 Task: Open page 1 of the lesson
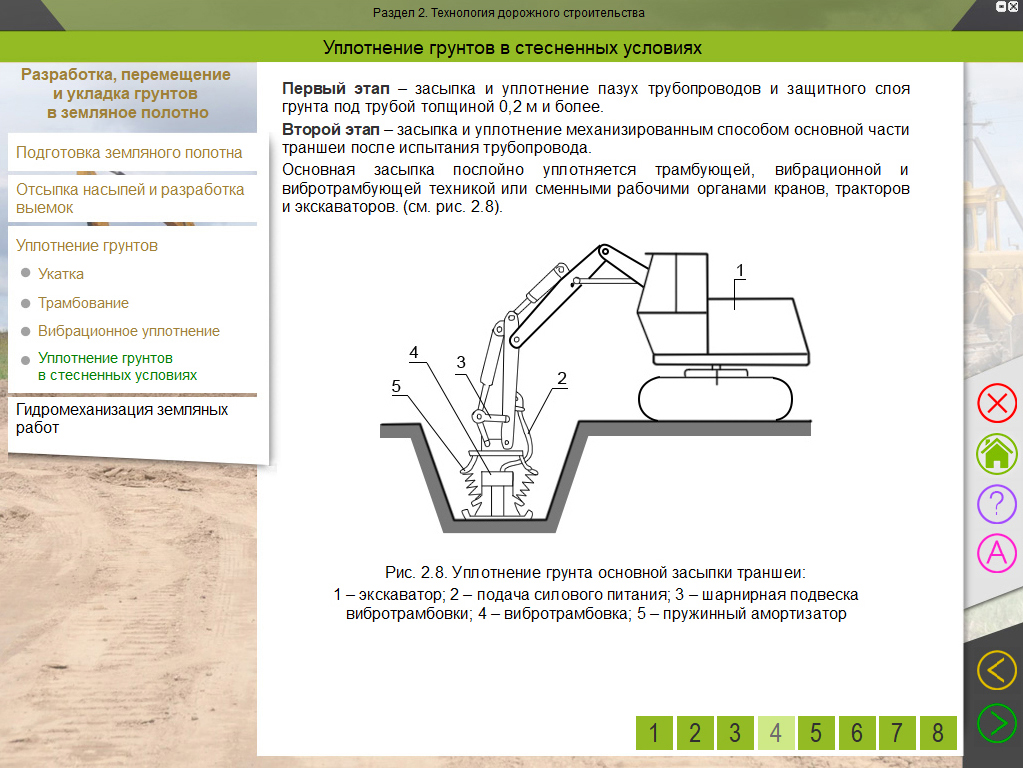tap(654, 733)
